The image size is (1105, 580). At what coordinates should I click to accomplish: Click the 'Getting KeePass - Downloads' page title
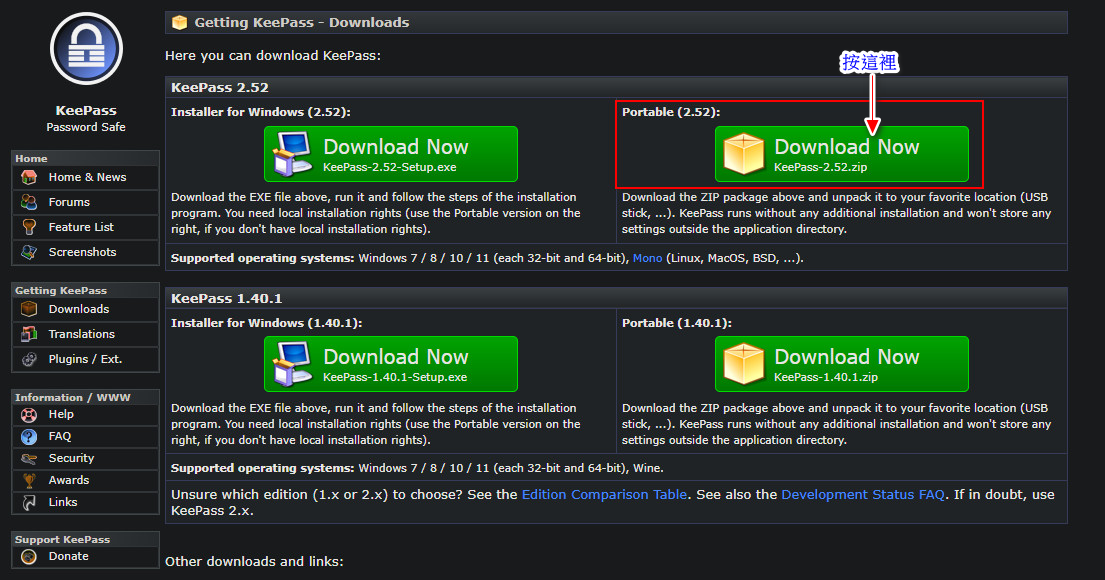pos(302,23)
